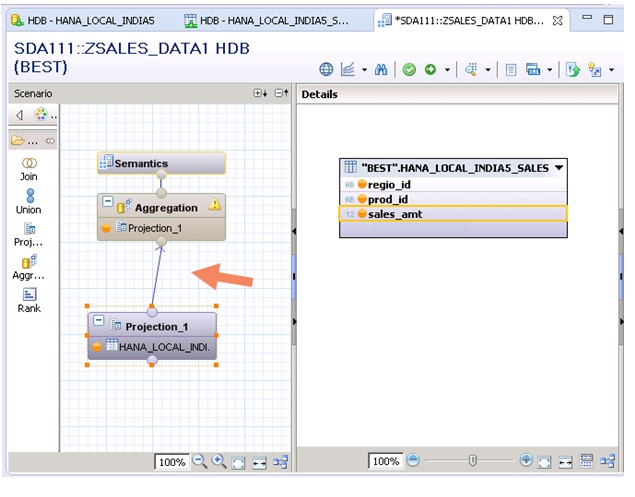
Task: Select the regio_id column name
Action: click(389, 185)
